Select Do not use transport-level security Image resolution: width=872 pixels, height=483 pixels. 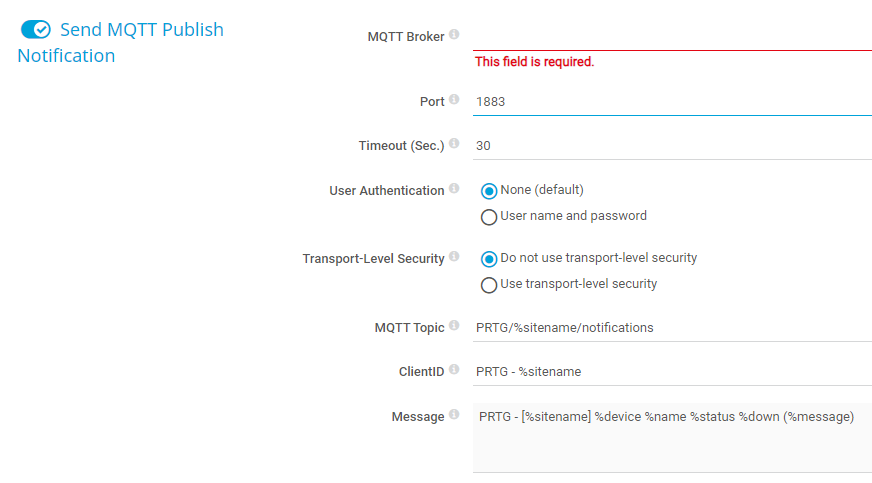489,259
